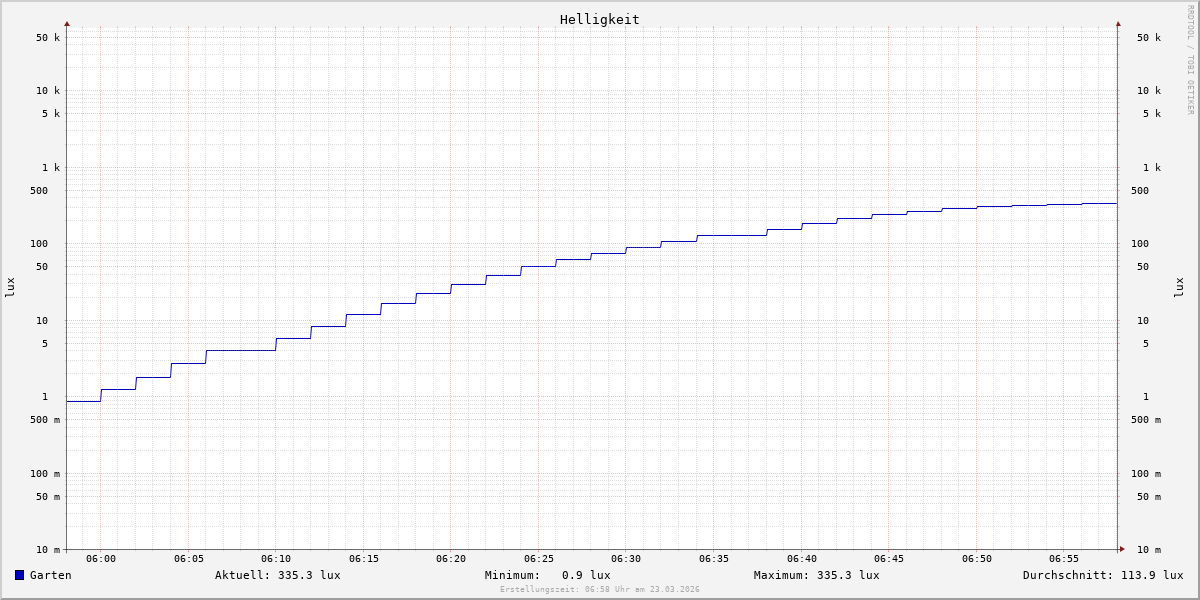Screen dimensions: 1200x600
Task: Click the lux unit label on left side
Action: 10,288
